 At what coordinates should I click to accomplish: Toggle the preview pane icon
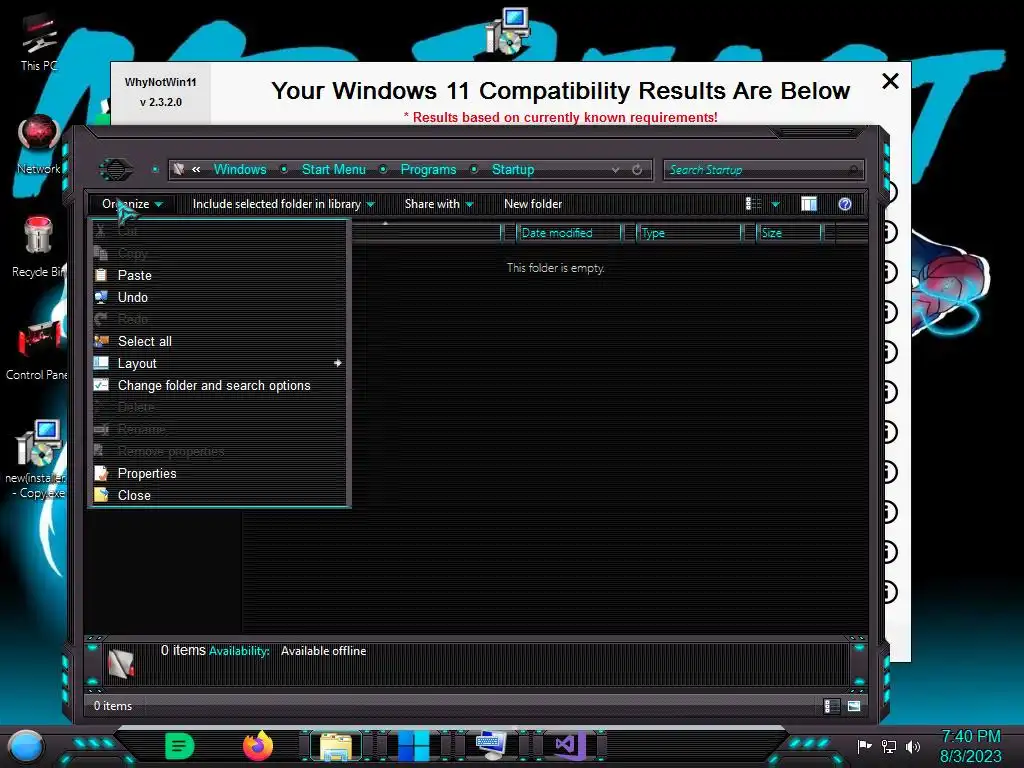click(808, 204)
